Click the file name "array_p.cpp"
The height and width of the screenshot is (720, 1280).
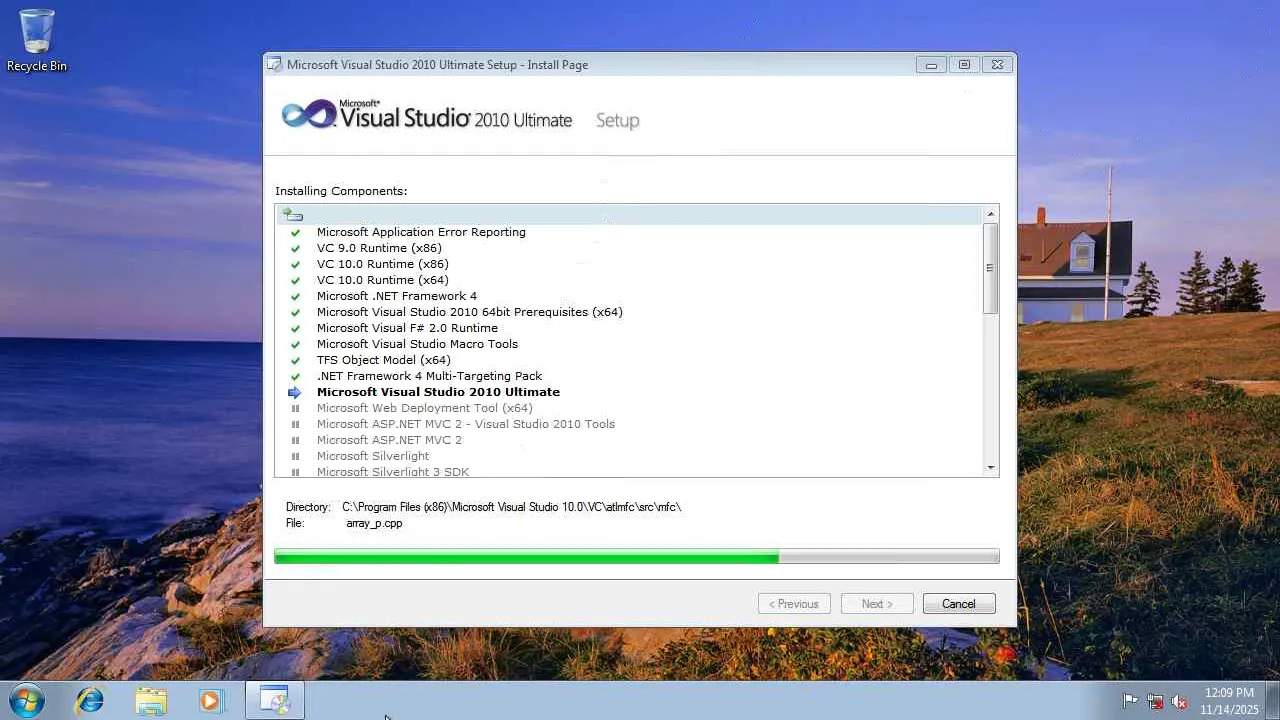point(374,523)
